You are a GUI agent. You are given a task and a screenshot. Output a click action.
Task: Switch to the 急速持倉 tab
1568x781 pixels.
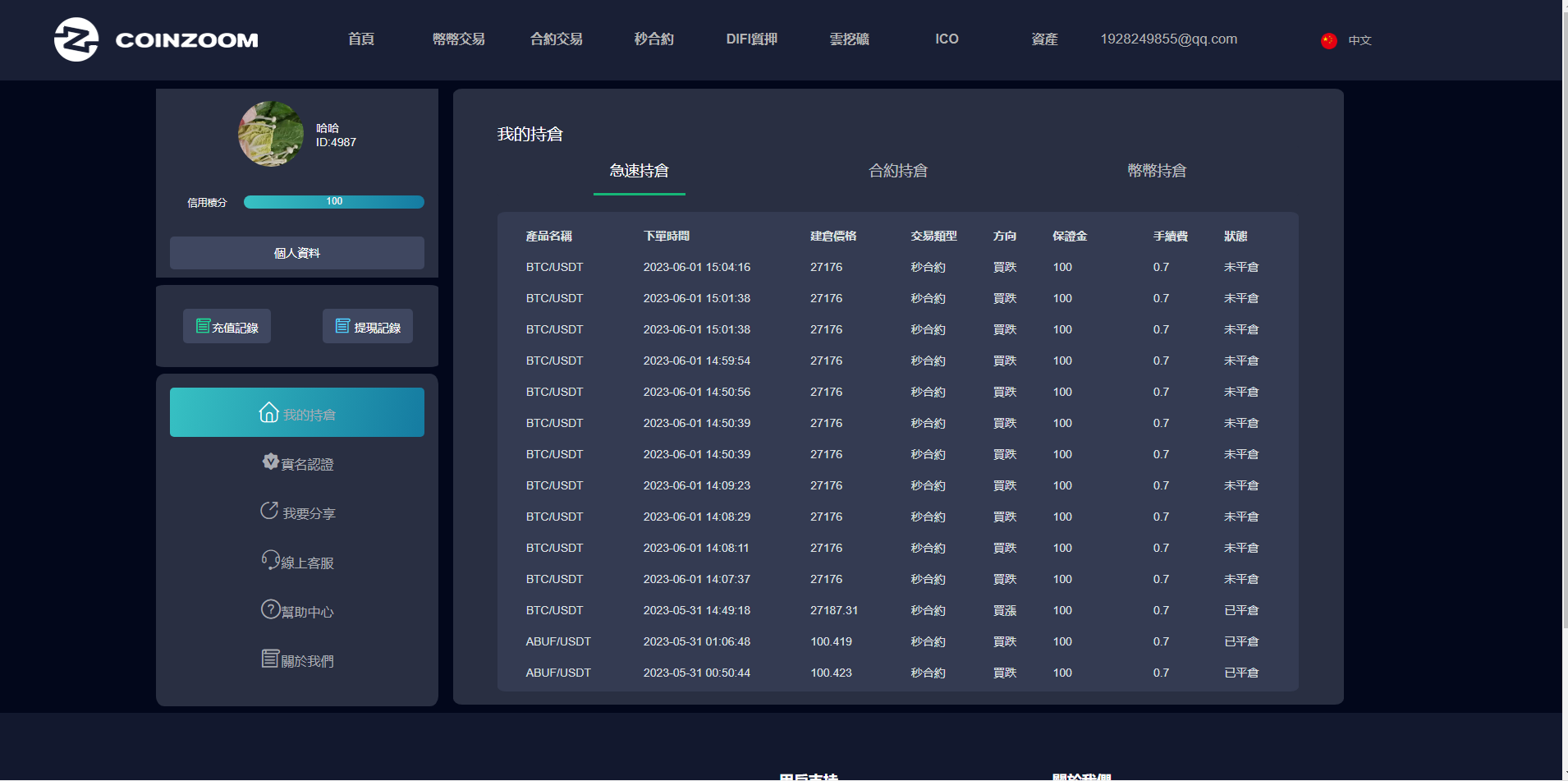tap(640, 171)
